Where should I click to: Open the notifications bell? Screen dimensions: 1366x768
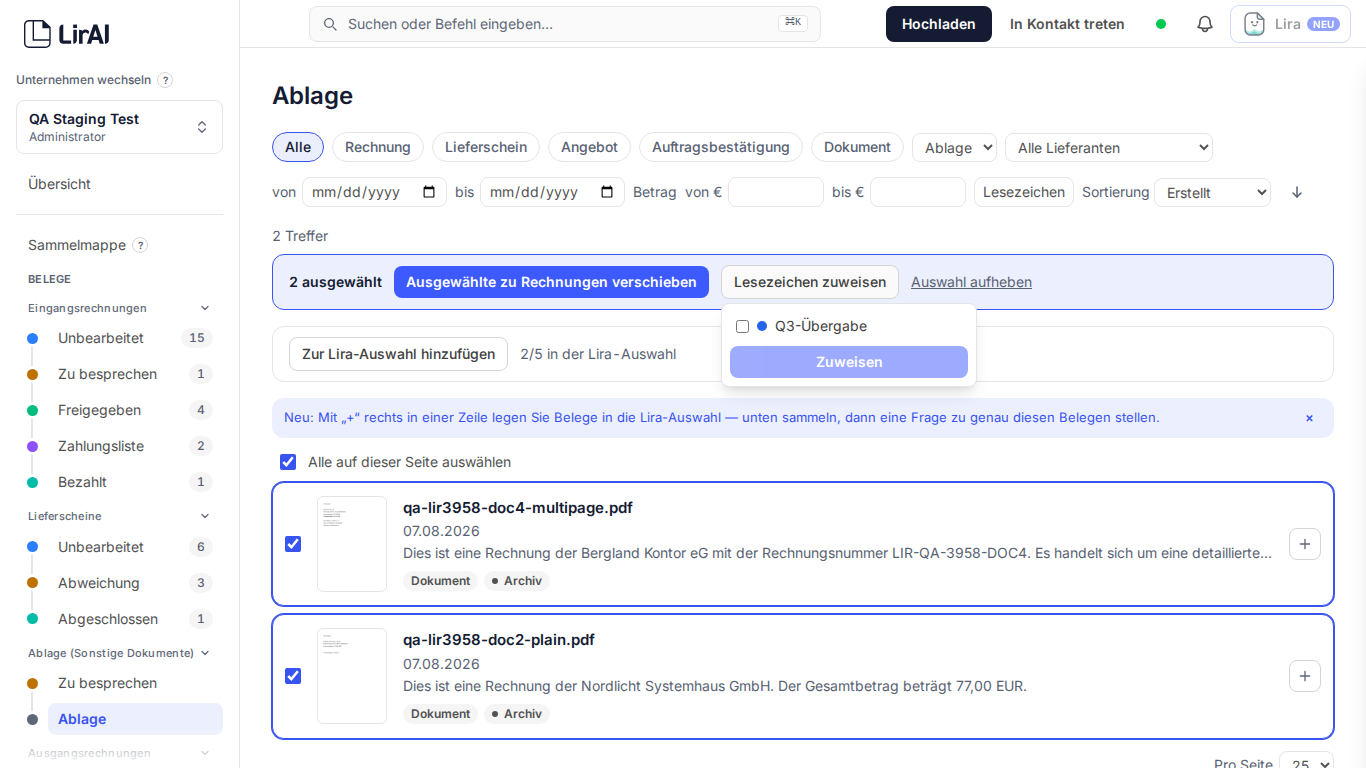[x=1205, y=24]
